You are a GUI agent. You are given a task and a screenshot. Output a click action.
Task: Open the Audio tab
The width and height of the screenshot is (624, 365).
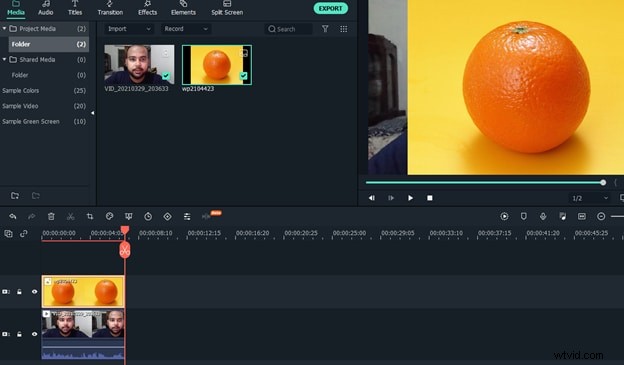(x=45, y=8)
